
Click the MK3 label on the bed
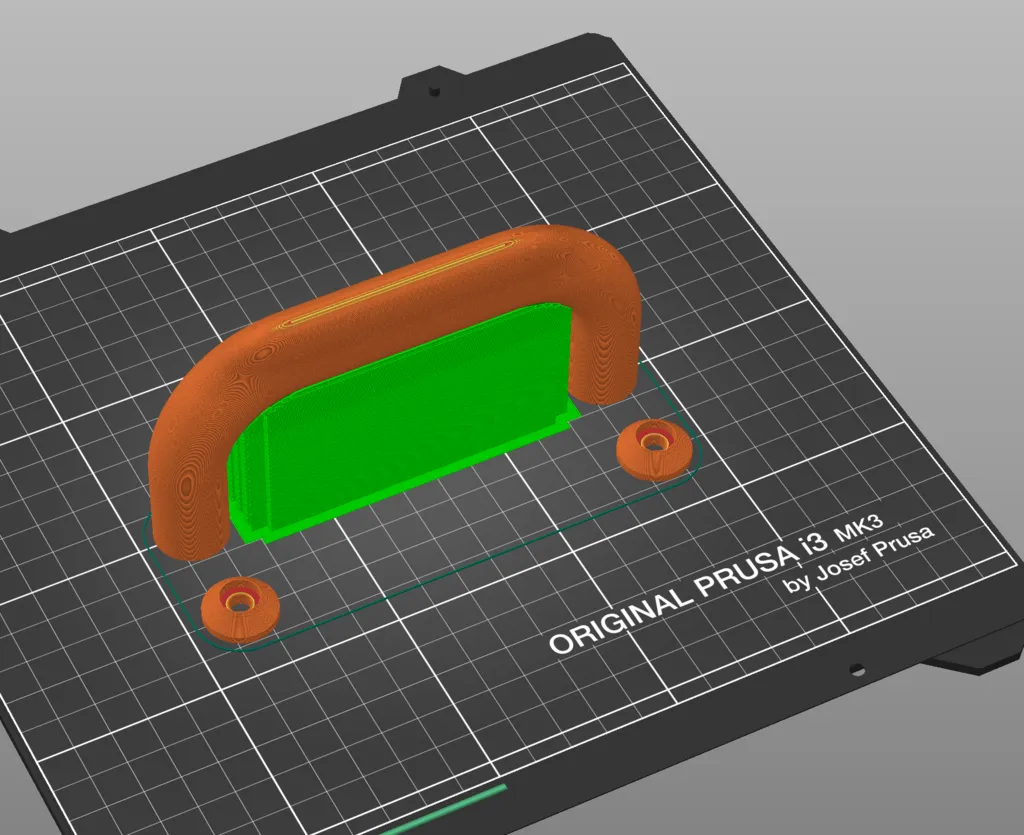(859, 531)
